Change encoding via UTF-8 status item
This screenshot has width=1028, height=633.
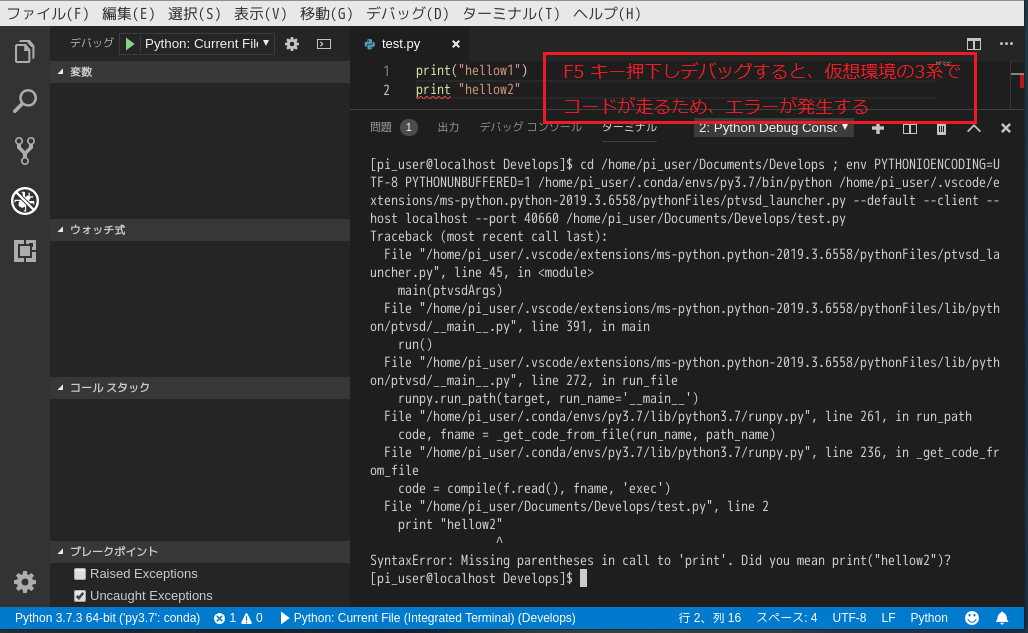coord(849,618)
